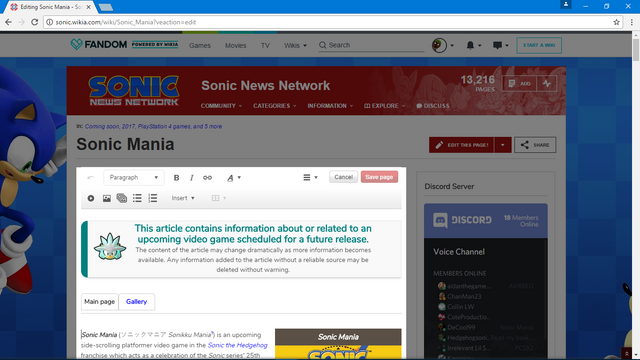This screenshot has height=360, width=640.
Task: Click the Start a Wiki button
Action: click(539, 45)
